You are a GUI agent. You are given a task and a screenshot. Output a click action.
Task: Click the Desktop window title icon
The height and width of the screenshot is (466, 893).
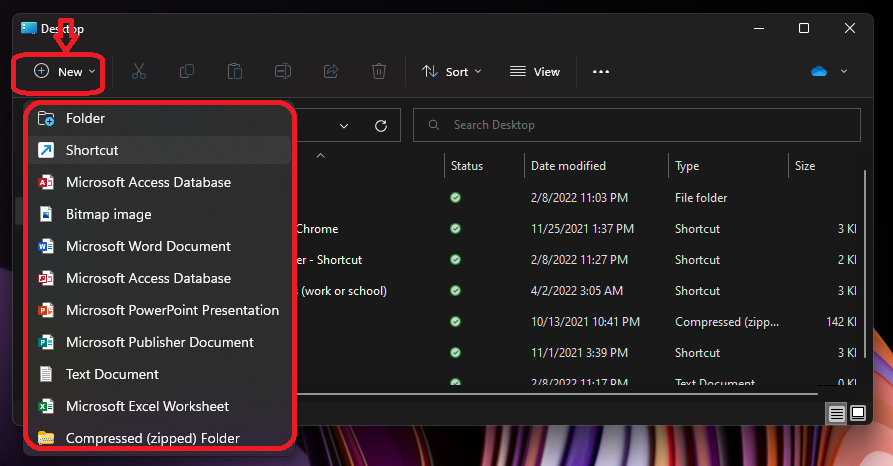click(29, 28)
